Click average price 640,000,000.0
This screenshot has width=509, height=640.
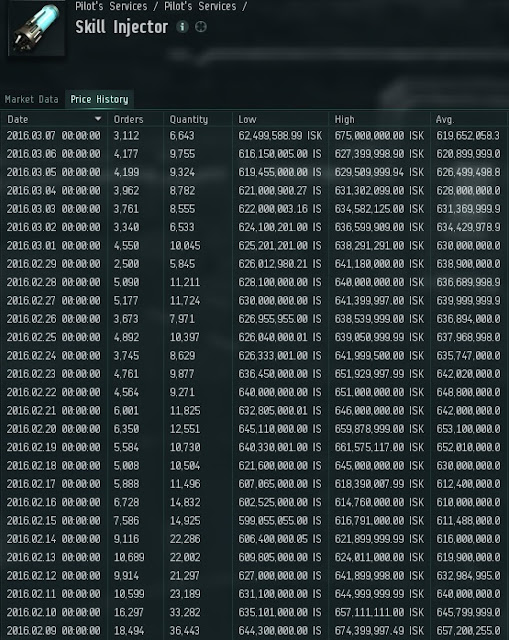(x=468, y=594)
